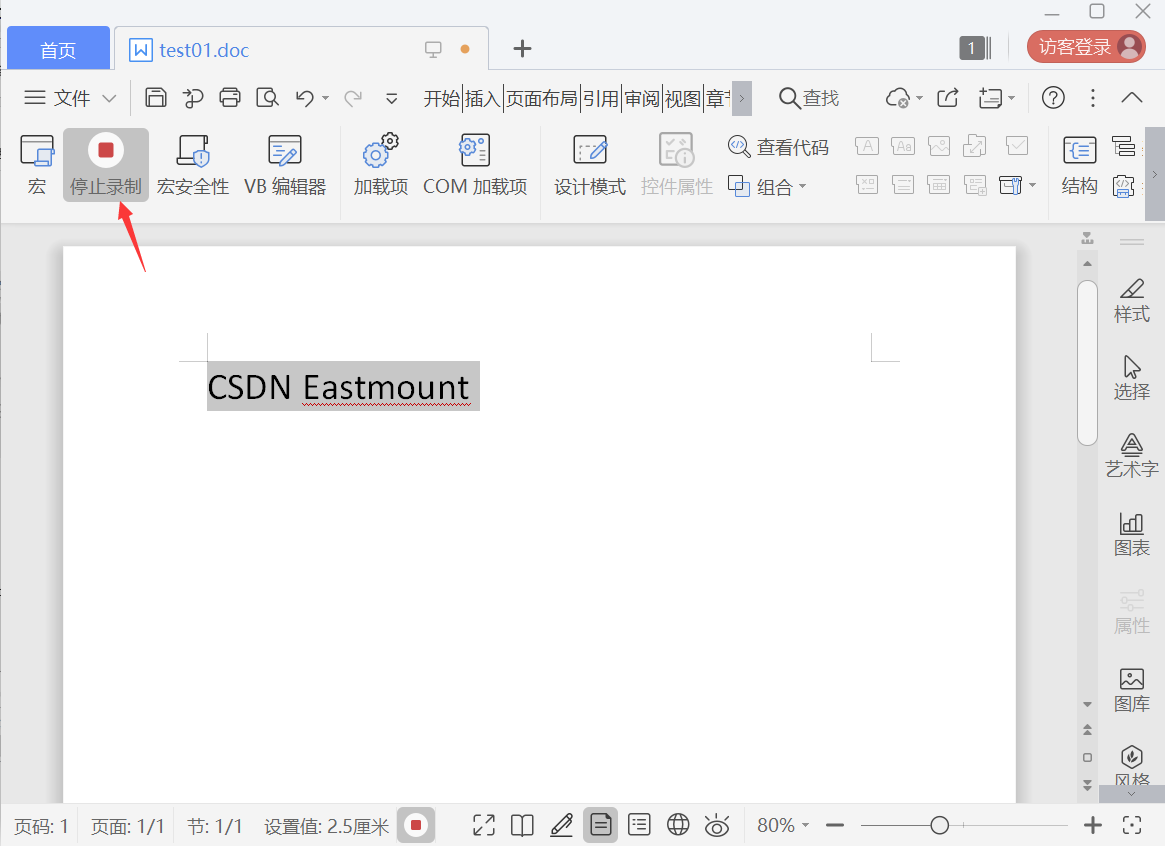Image resolution: width=1165 pixels, height=846 pixels.
Task: Save the document with the save icon
Action: tap(155, 97)
